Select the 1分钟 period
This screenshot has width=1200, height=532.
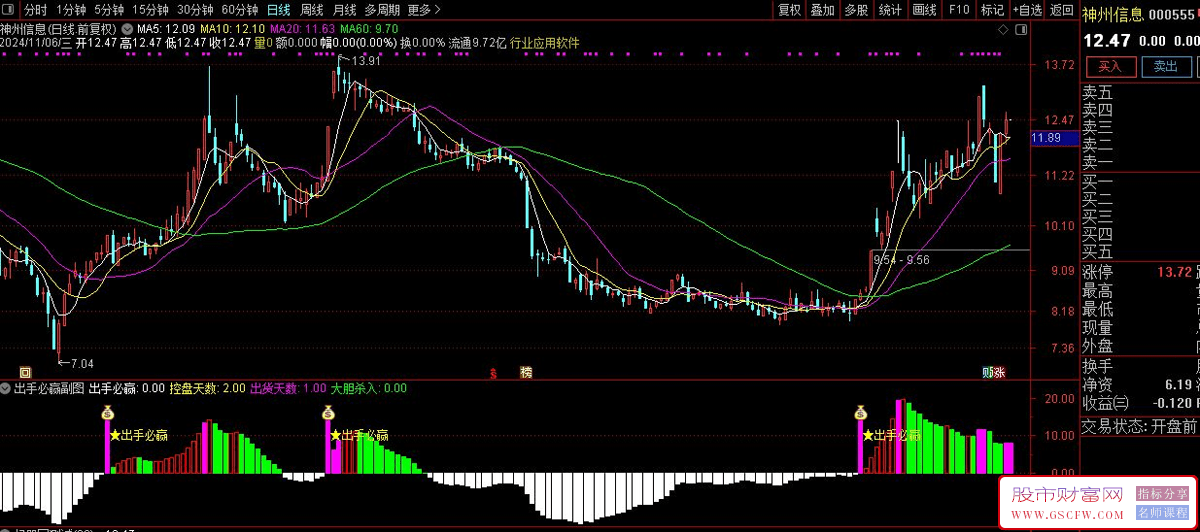(x=71, y=10)
